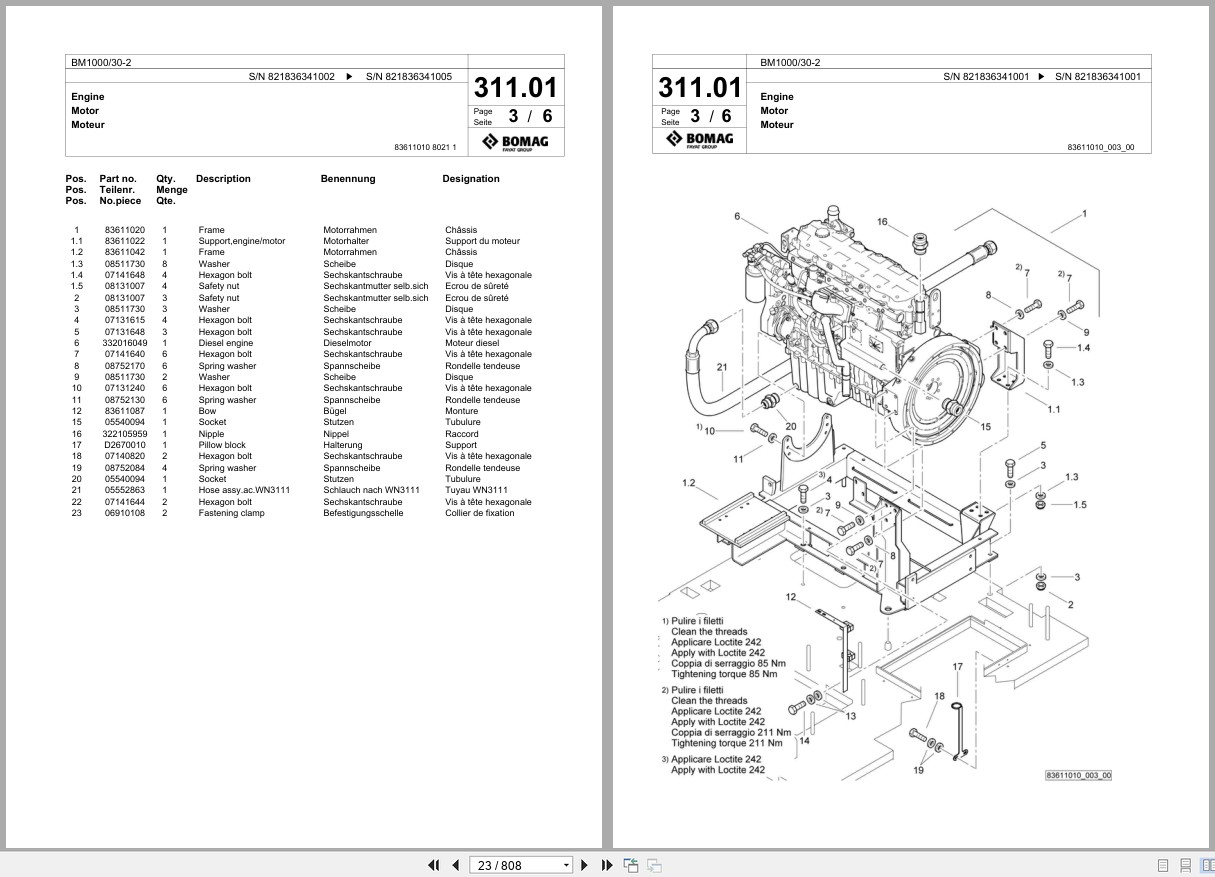Go to the previous page
Viewport: 1215px width, 877px height.
coord(456,865)
